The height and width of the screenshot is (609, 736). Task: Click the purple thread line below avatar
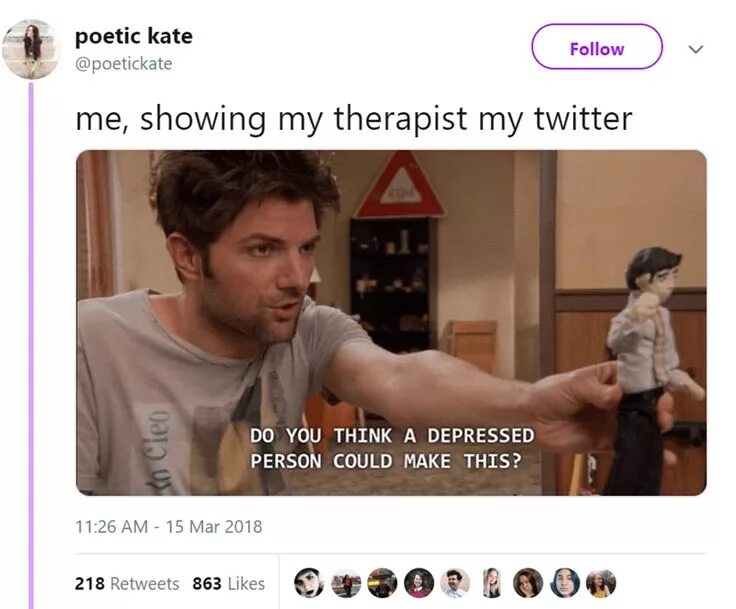click(x=31, y=345)
